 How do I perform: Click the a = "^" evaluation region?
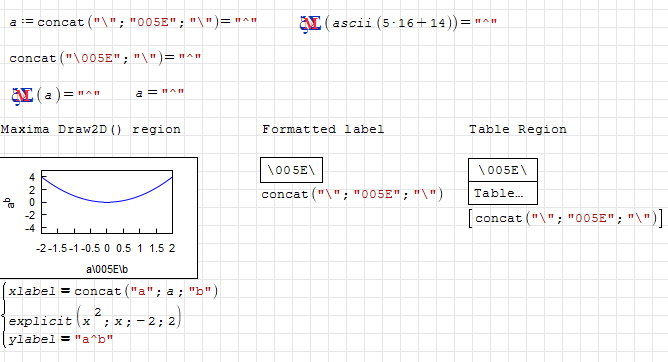point(160,93)
